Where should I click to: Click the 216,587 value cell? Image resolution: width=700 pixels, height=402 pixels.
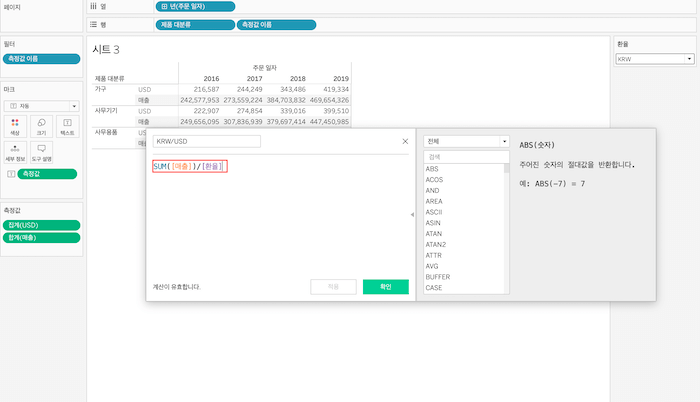pyautogui.click(x=206, y=89)
